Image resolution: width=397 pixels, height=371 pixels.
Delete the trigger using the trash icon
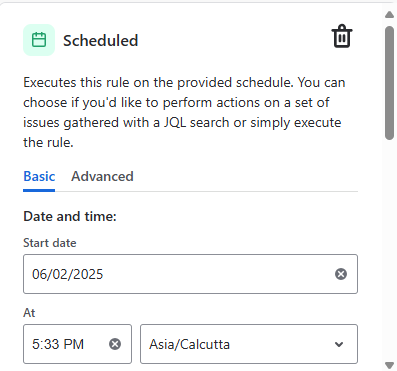click(x=342, y=36)
